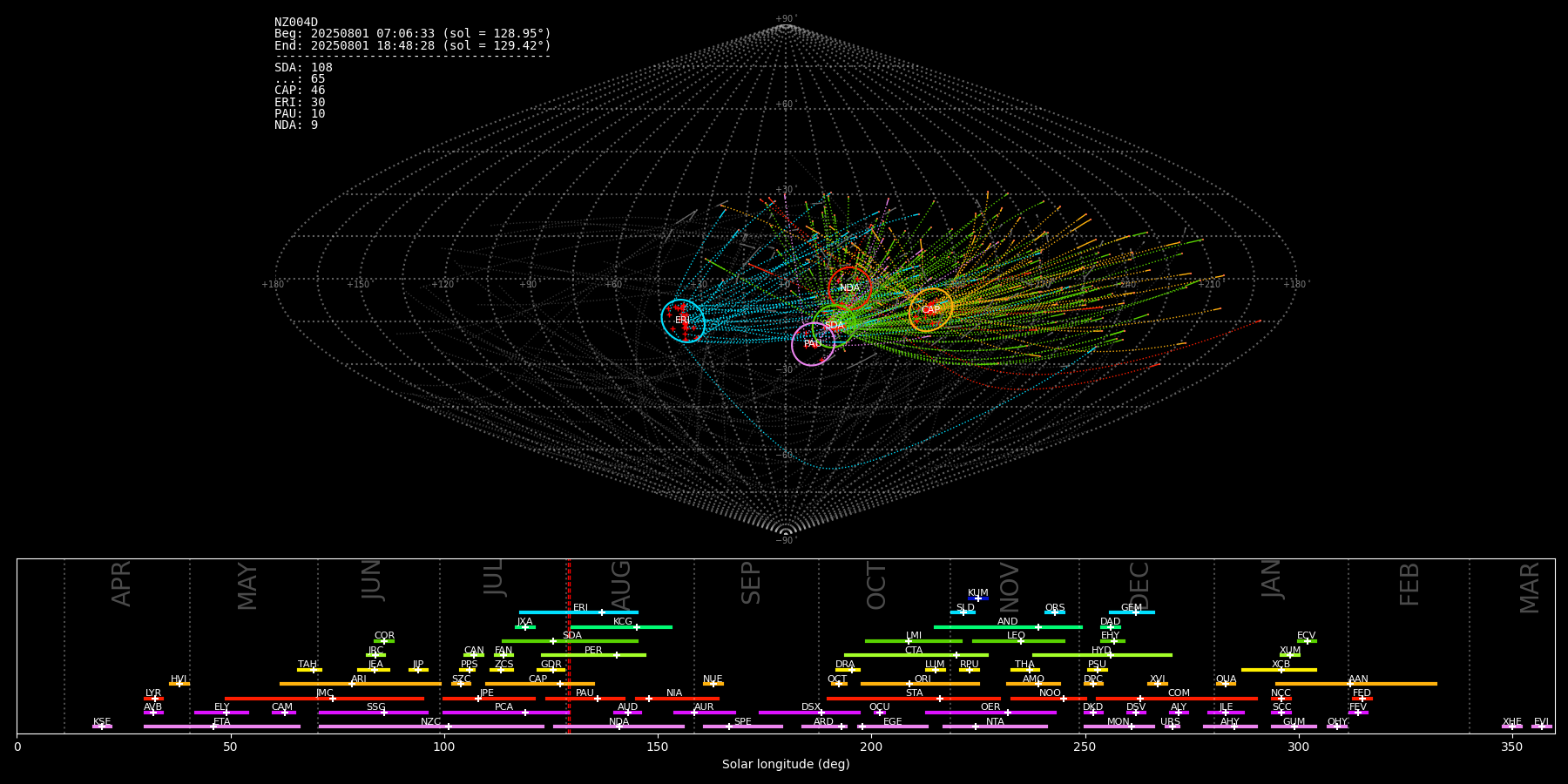The height and width of the screenshot is (784, 1568).
Task: Click the OER shower bar
Action: (990, 713)
